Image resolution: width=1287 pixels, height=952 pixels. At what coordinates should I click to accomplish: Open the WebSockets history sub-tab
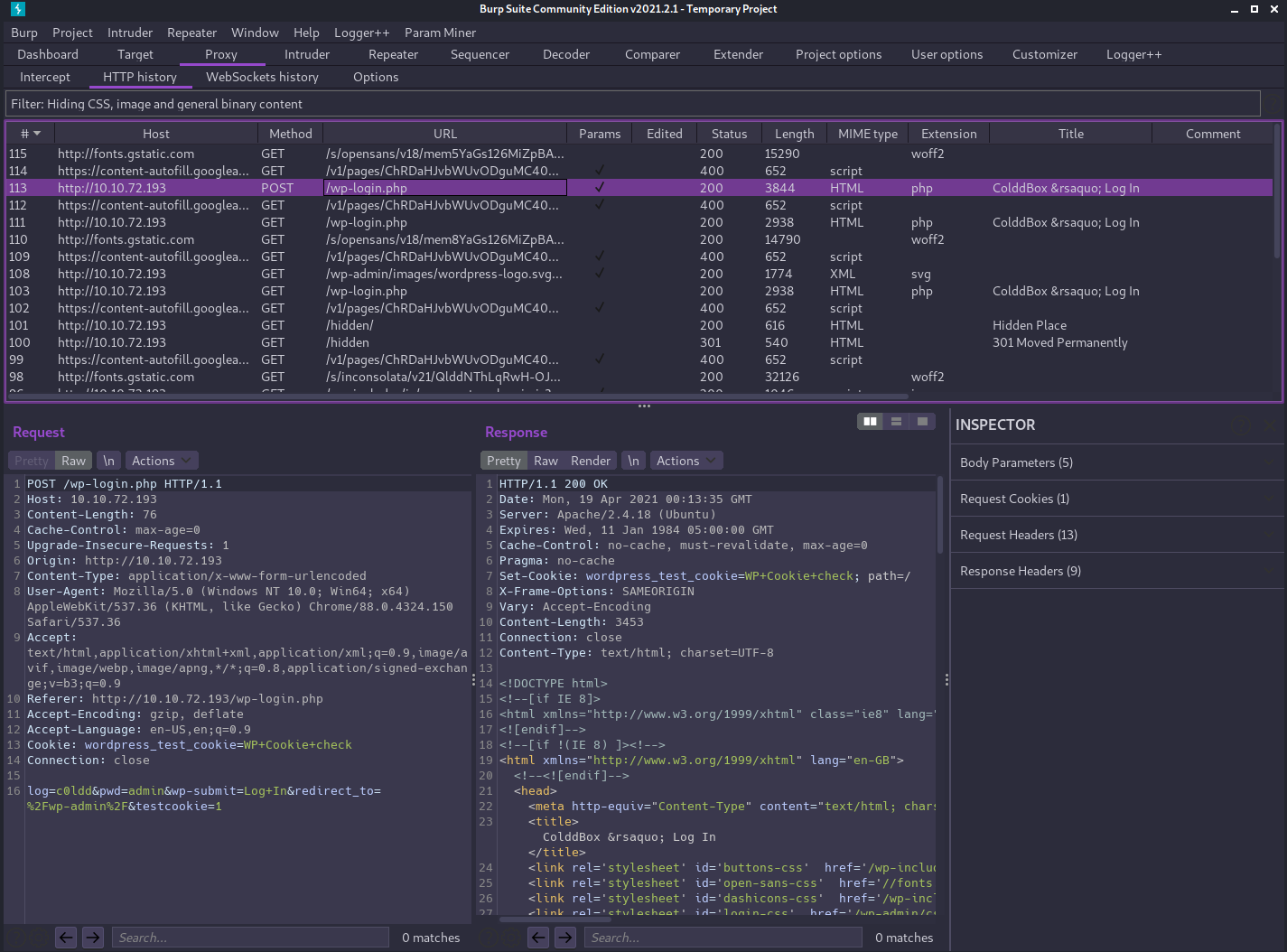tap(262, 77)
